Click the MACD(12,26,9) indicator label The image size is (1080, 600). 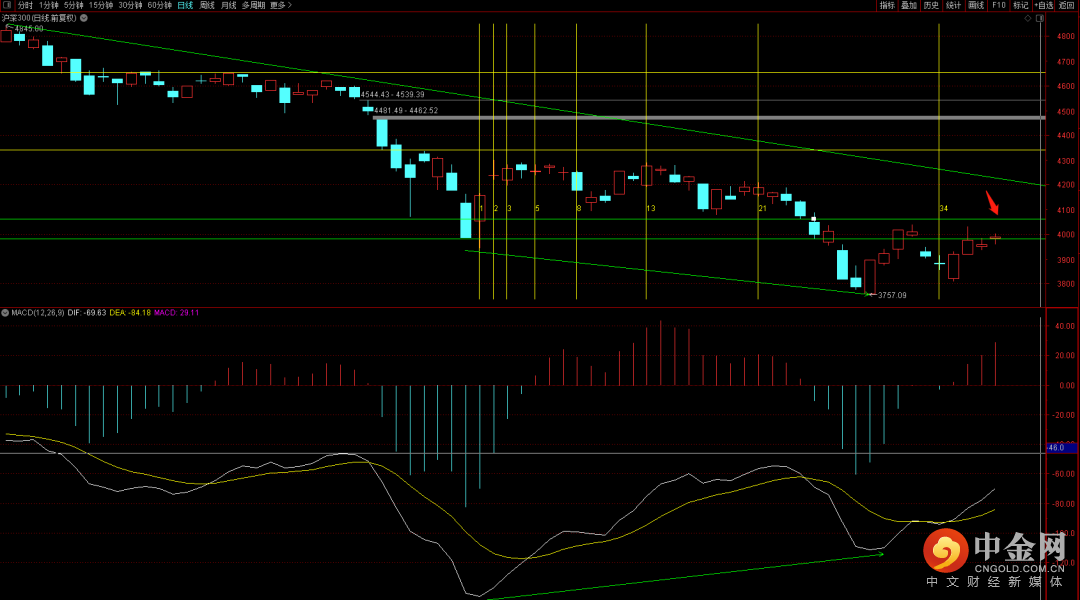(x=38, y=313)
